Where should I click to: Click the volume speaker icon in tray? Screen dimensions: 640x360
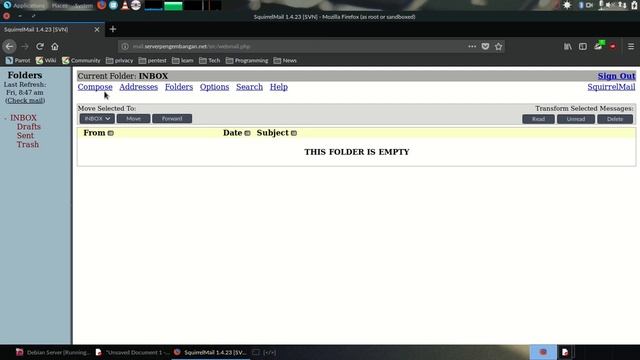610,5
